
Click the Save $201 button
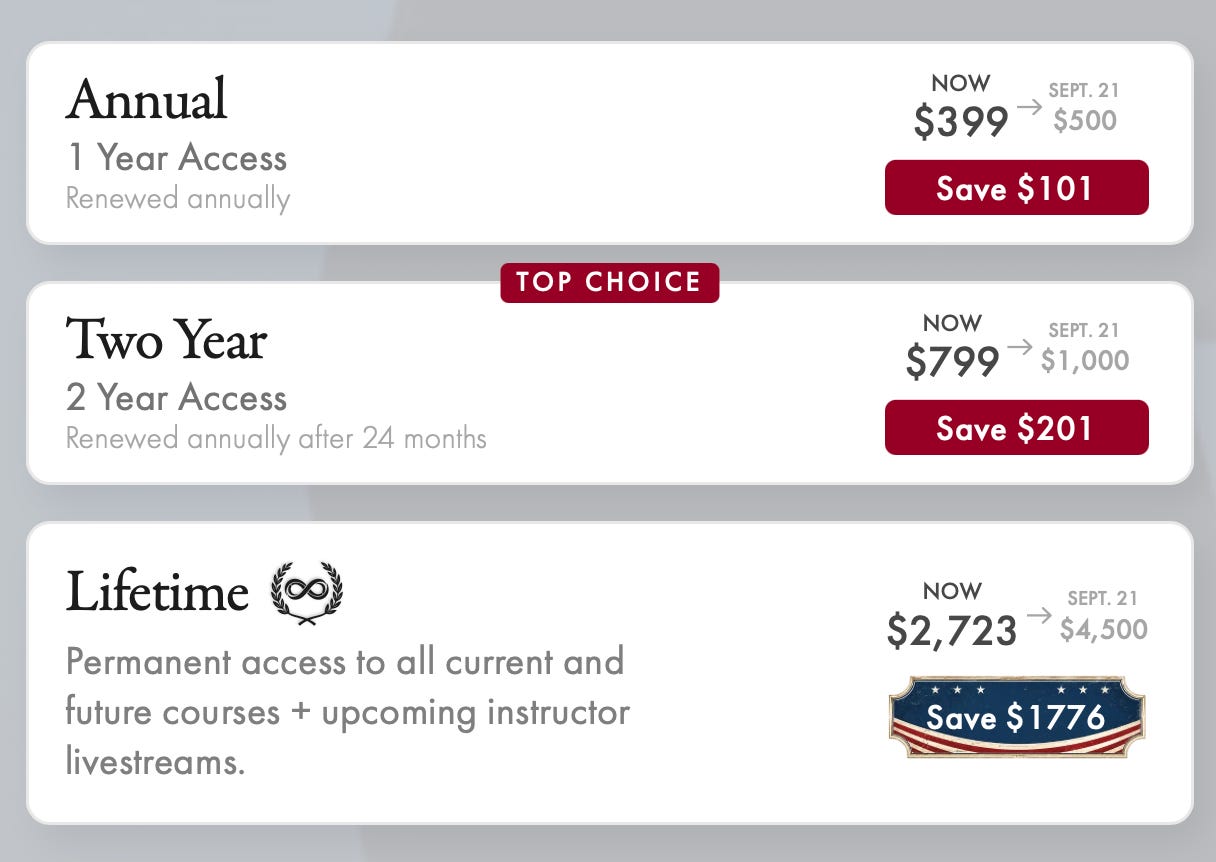pos(1016,428)
